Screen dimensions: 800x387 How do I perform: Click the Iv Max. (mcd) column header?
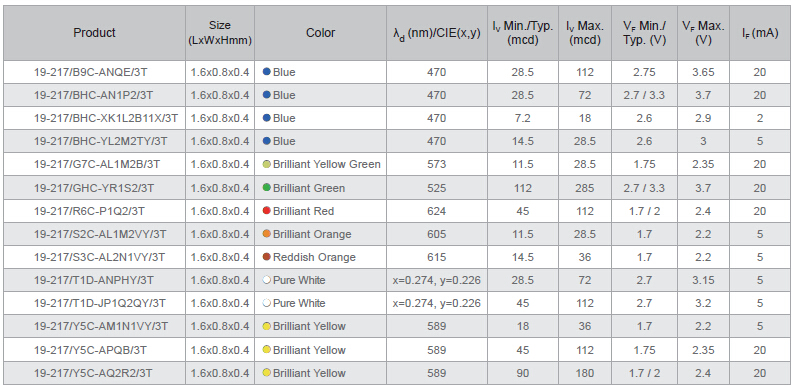585,33
